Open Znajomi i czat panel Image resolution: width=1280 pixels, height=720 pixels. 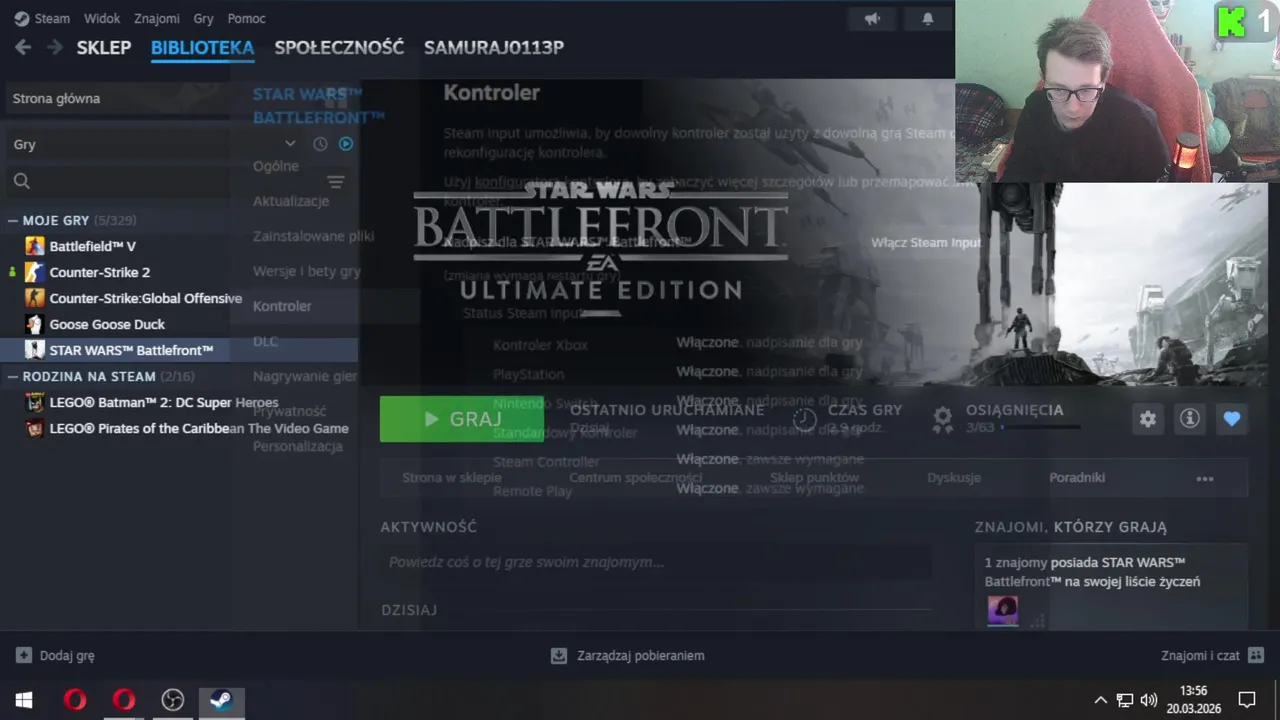pos(1212,656)
